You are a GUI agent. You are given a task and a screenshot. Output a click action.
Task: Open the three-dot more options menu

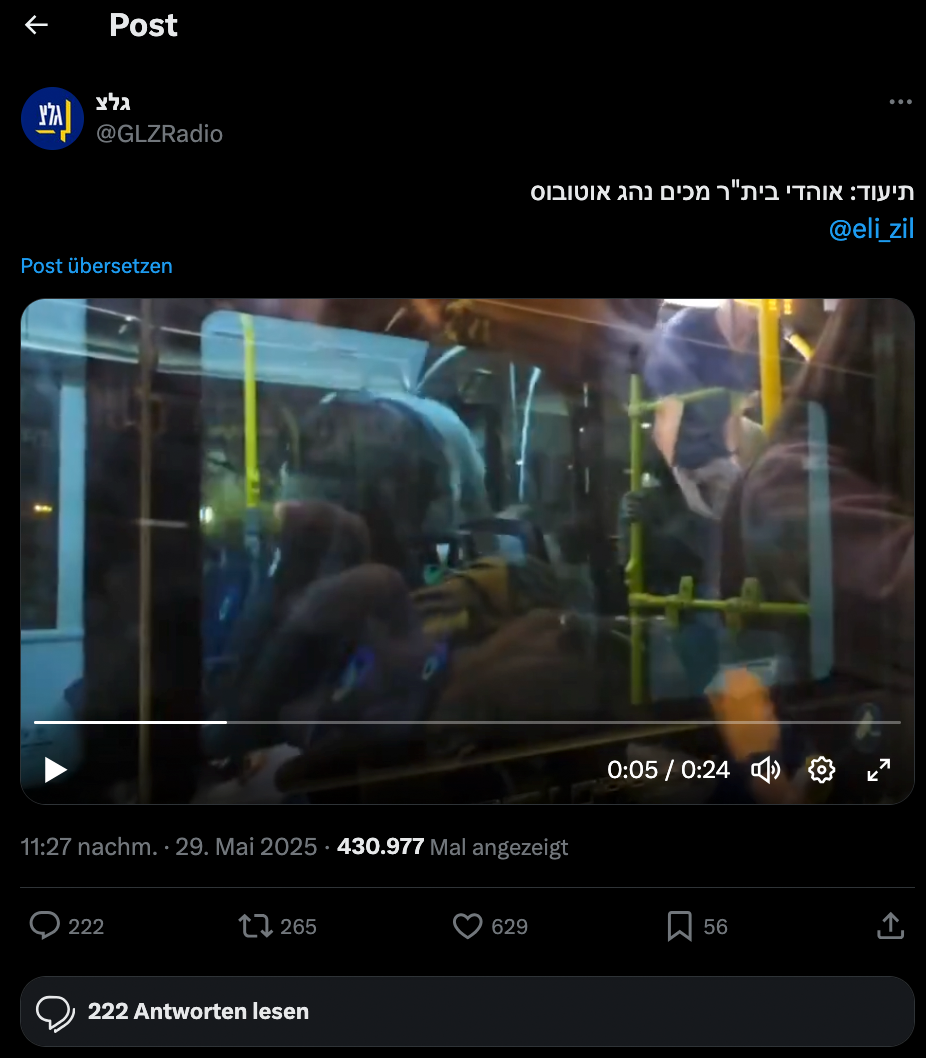point(900,102)
